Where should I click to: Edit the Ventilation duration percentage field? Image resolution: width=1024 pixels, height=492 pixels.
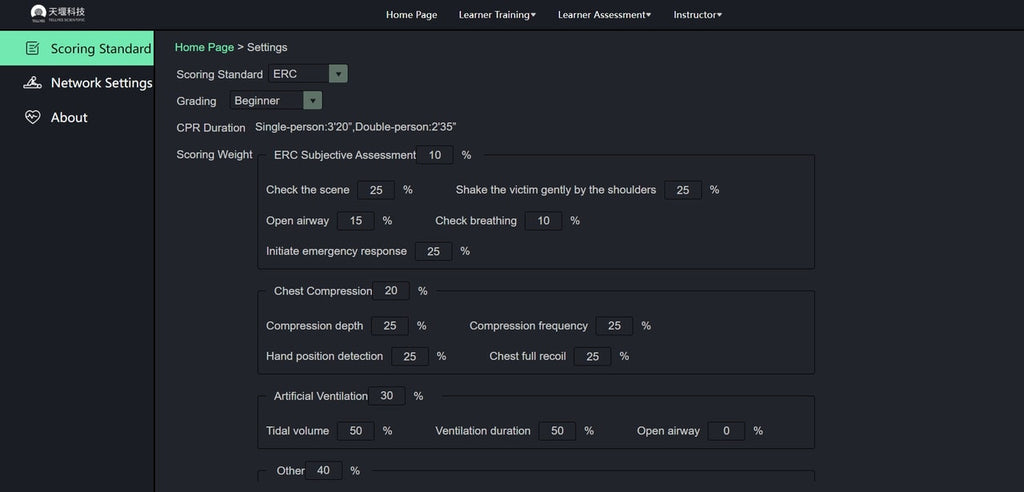[x=557, y=431]
